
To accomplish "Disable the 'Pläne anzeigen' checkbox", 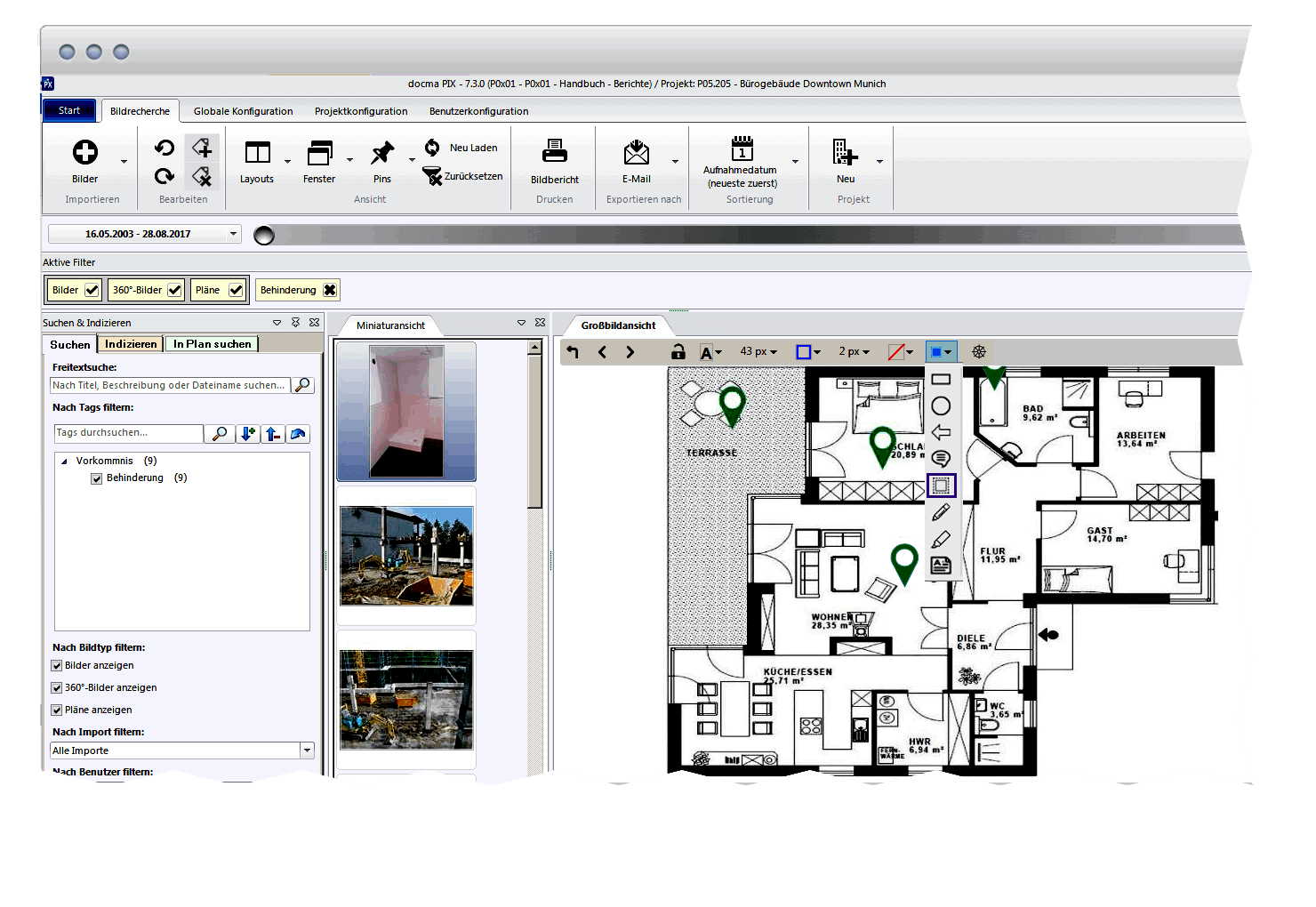I will (x=57, y=710).
